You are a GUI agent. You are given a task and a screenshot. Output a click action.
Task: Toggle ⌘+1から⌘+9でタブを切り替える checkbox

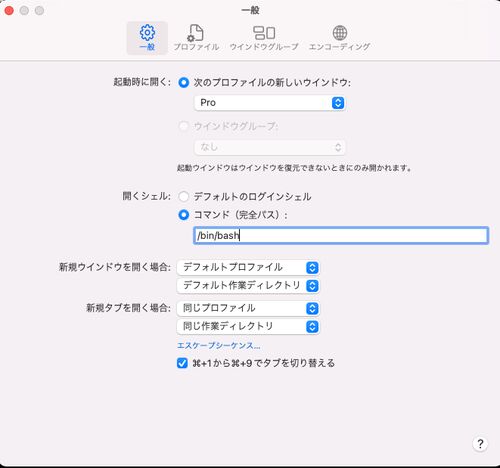[x=182, y=363]
